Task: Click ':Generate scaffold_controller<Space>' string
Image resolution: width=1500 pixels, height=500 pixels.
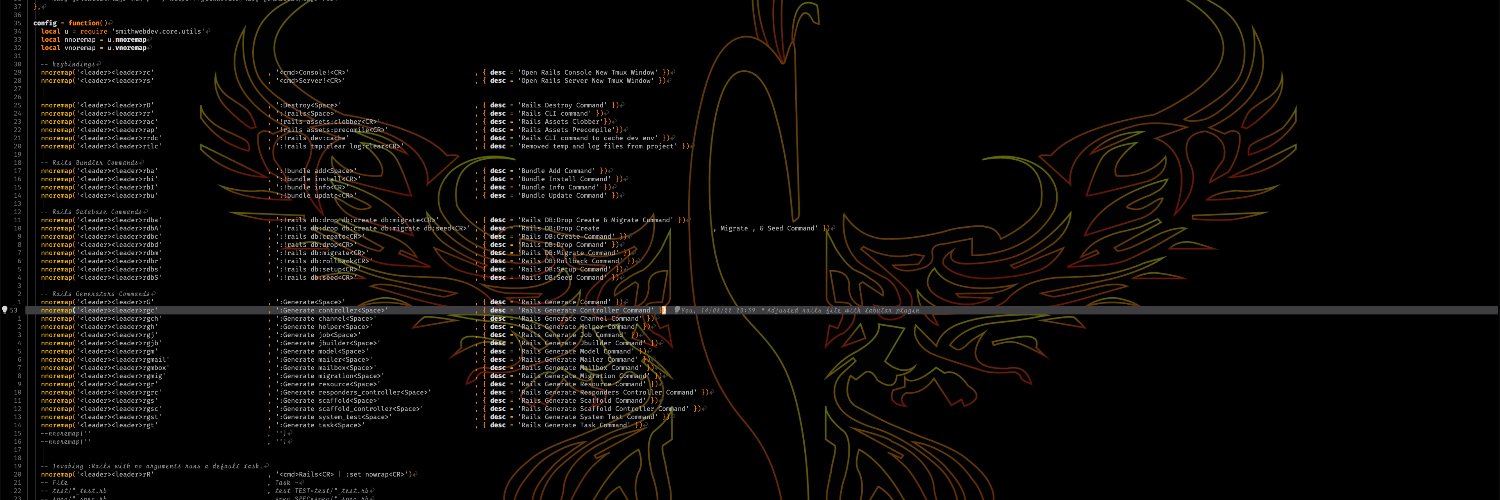Action: 350,408
